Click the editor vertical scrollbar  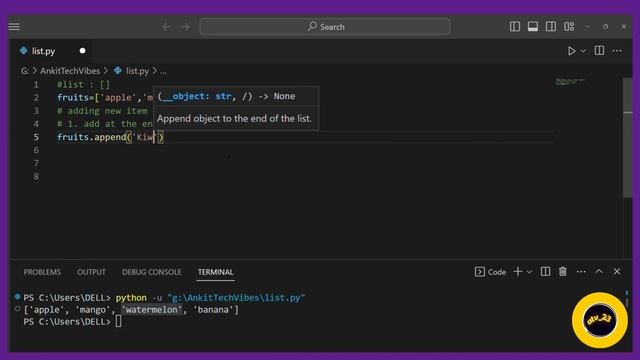coord(627,137)
